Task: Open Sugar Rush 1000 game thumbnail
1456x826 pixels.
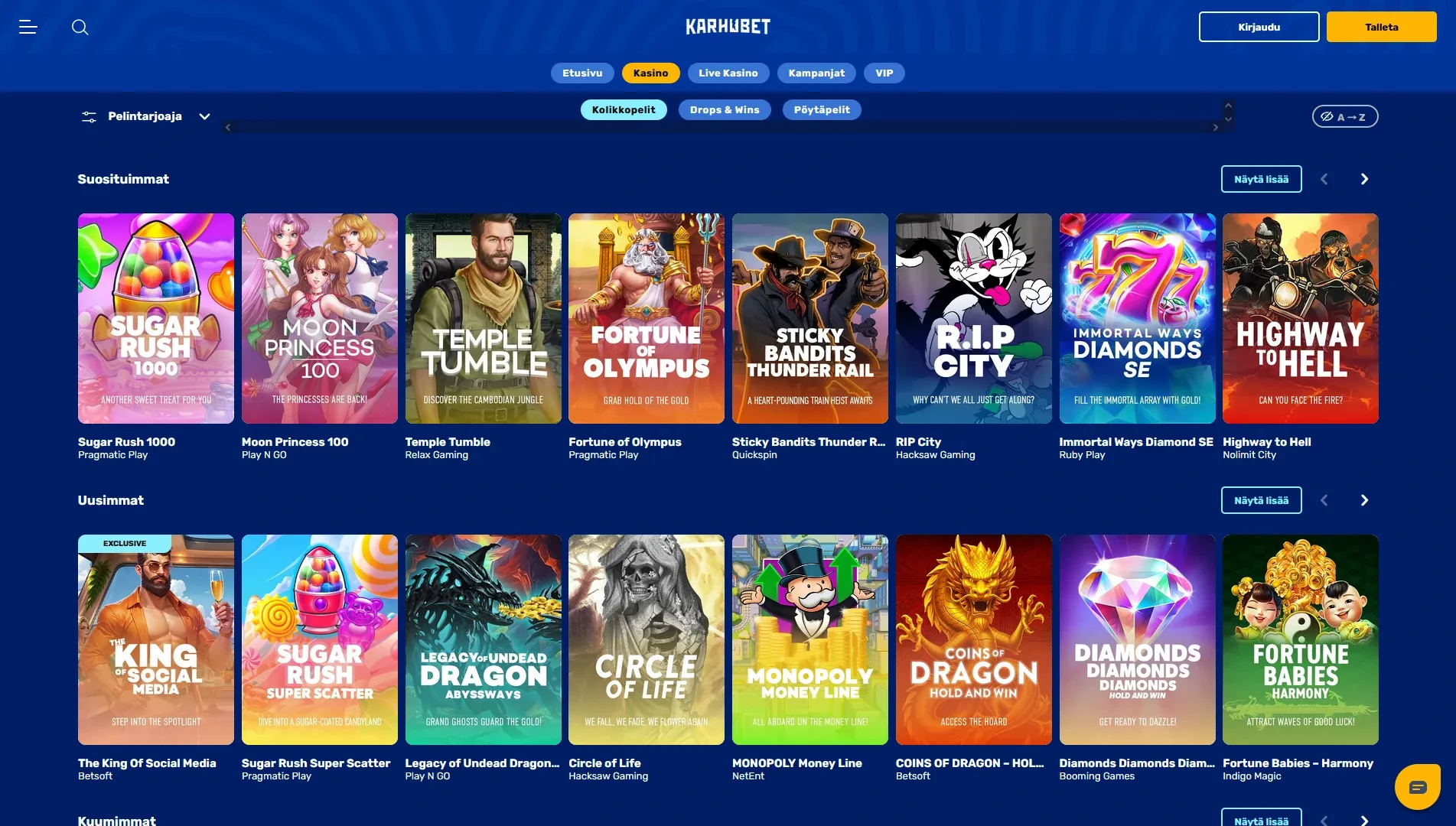Action: click(156, 318)
